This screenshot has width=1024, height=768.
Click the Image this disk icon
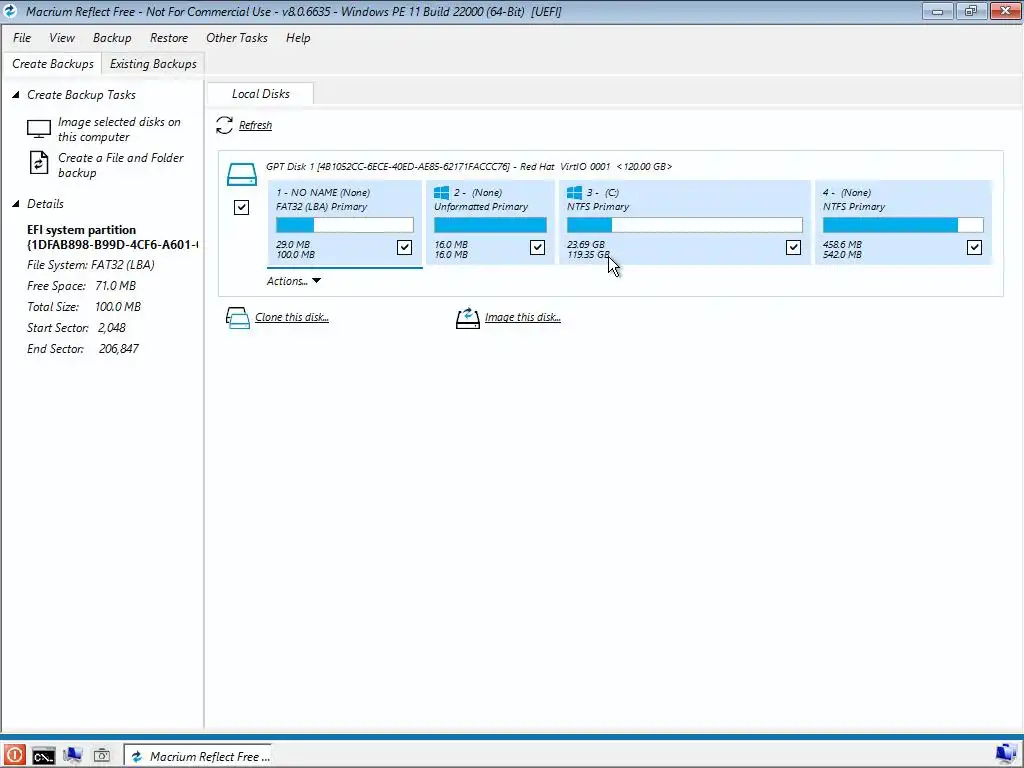tap(468, 318)
